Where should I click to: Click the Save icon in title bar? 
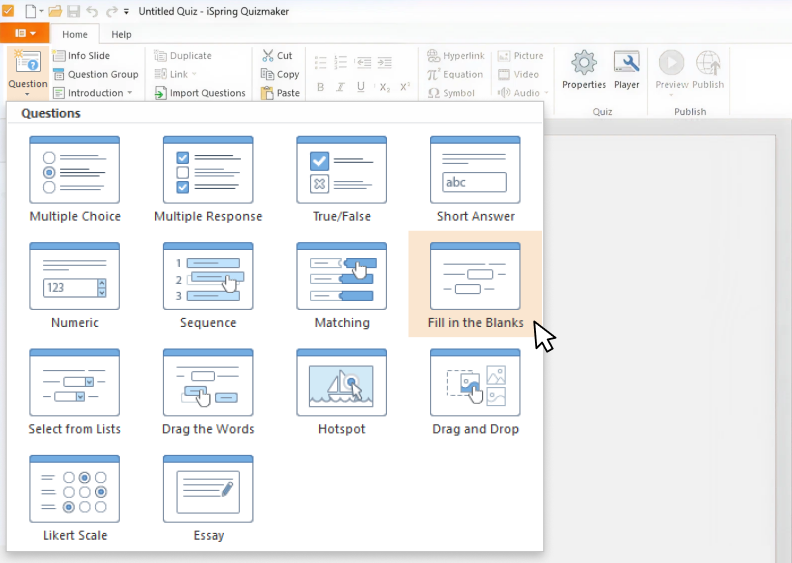[x=72, y=11]
